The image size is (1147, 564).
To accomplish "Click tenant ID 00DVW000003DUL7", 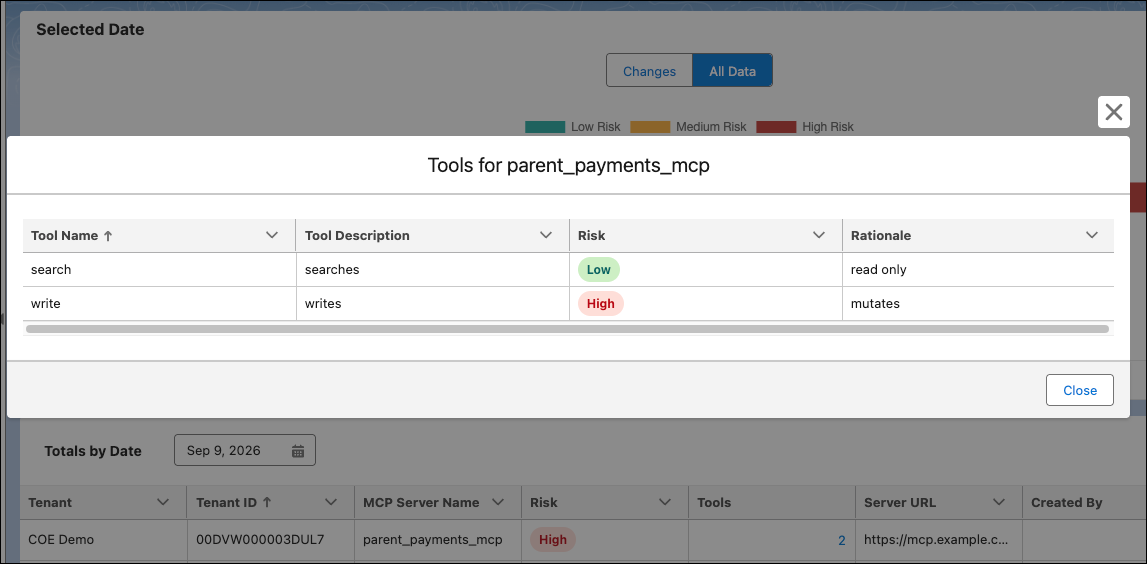I will 260,540.
